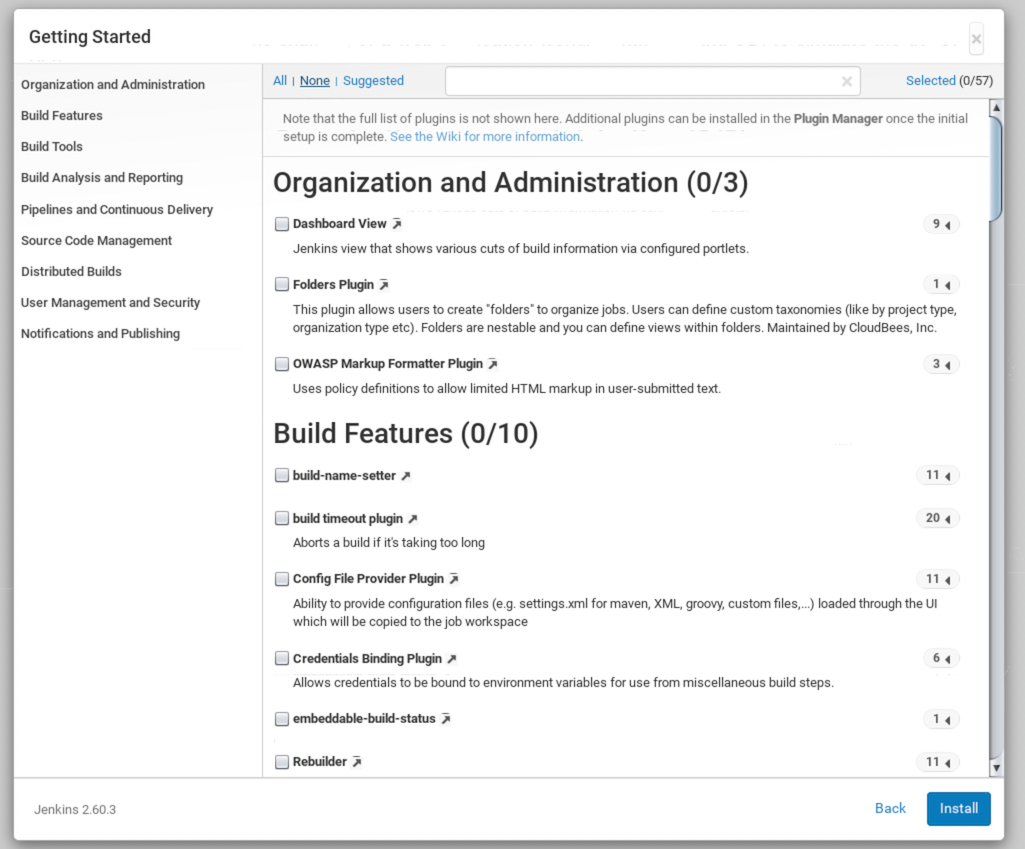Open Folders Plugin external link icon

[x=384, y=285]
